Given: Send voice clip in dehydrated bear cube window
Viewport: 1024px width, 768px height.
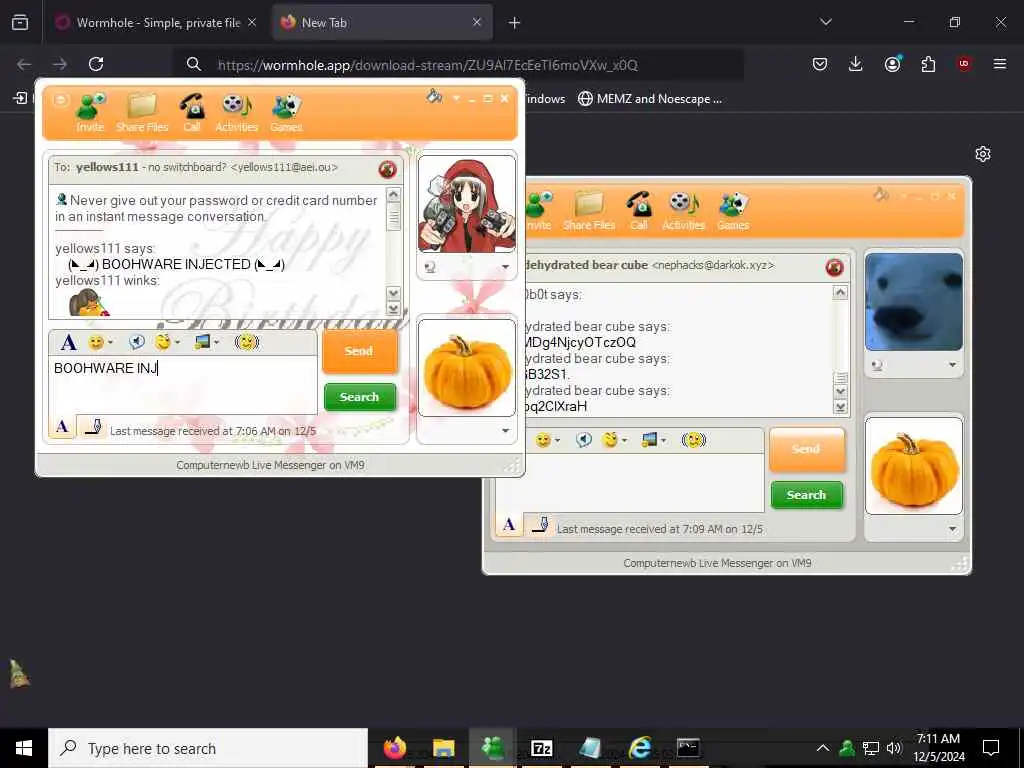Looking at the screenshot, I should 583,440.
